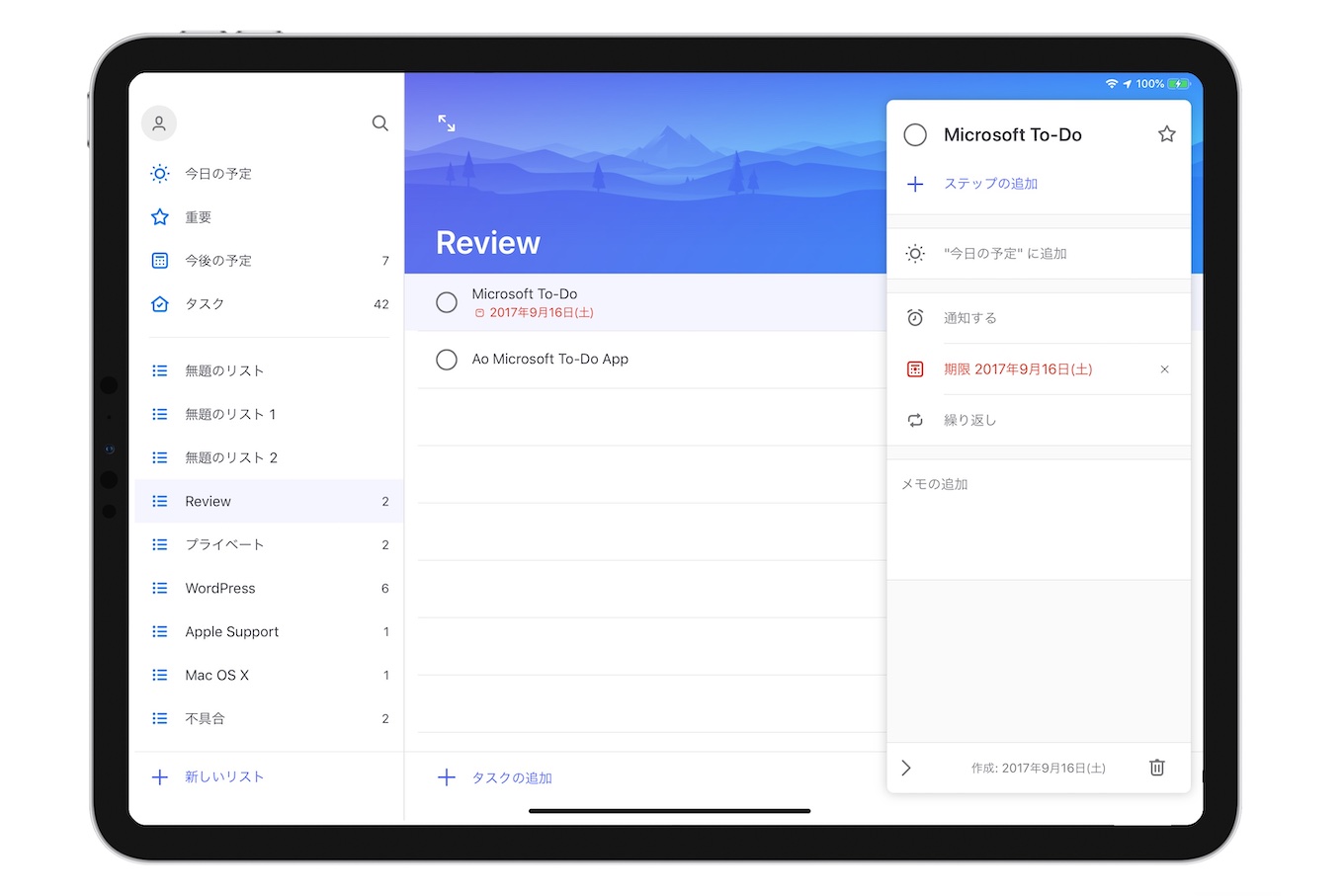1344x896 pixels.
Task: Set recurrence via 繰り返し
Action: point(1039,421)
